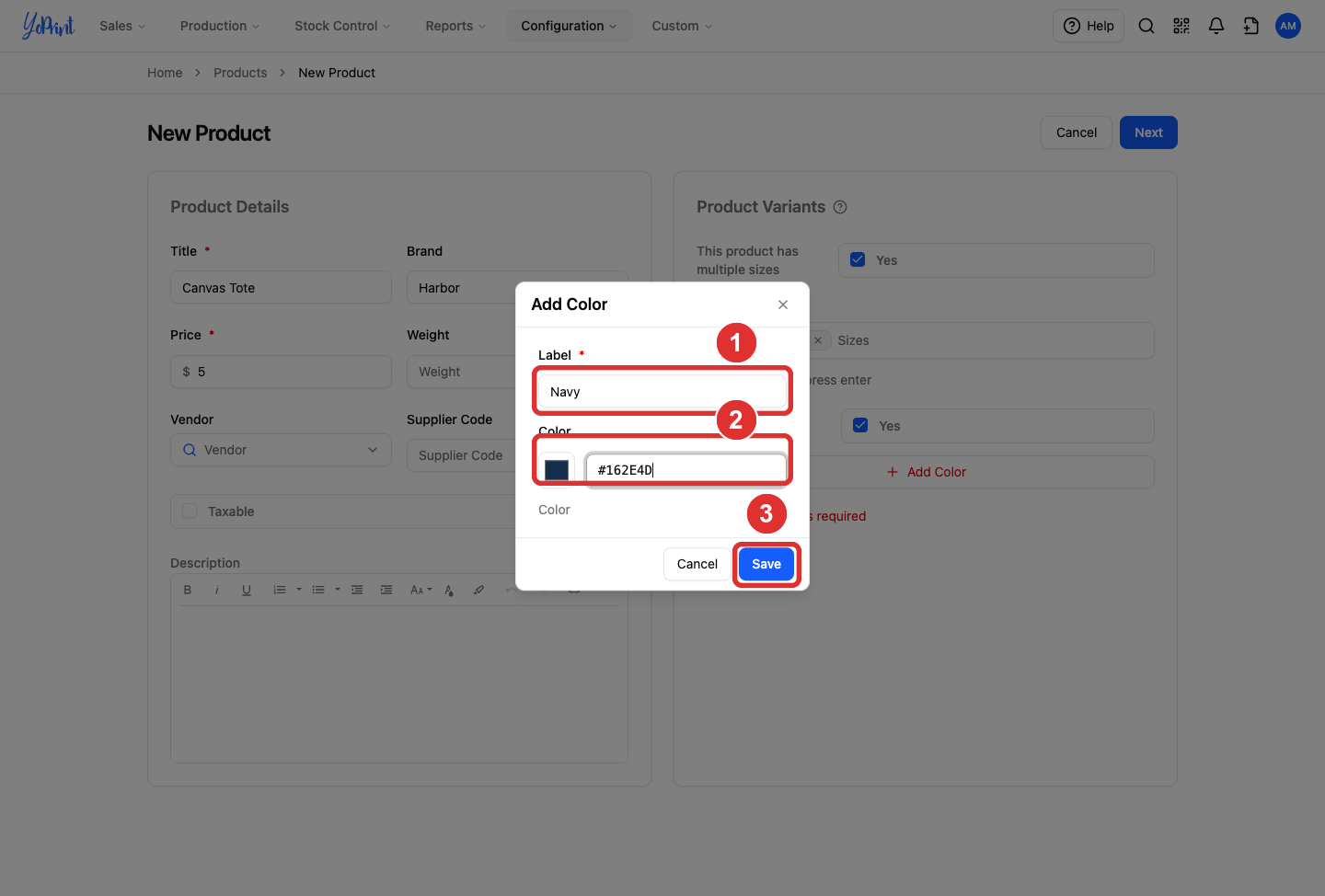Viewport: 1325px width, 896px height.
Task: Open the text color tool in the editor
Action: 449,590
